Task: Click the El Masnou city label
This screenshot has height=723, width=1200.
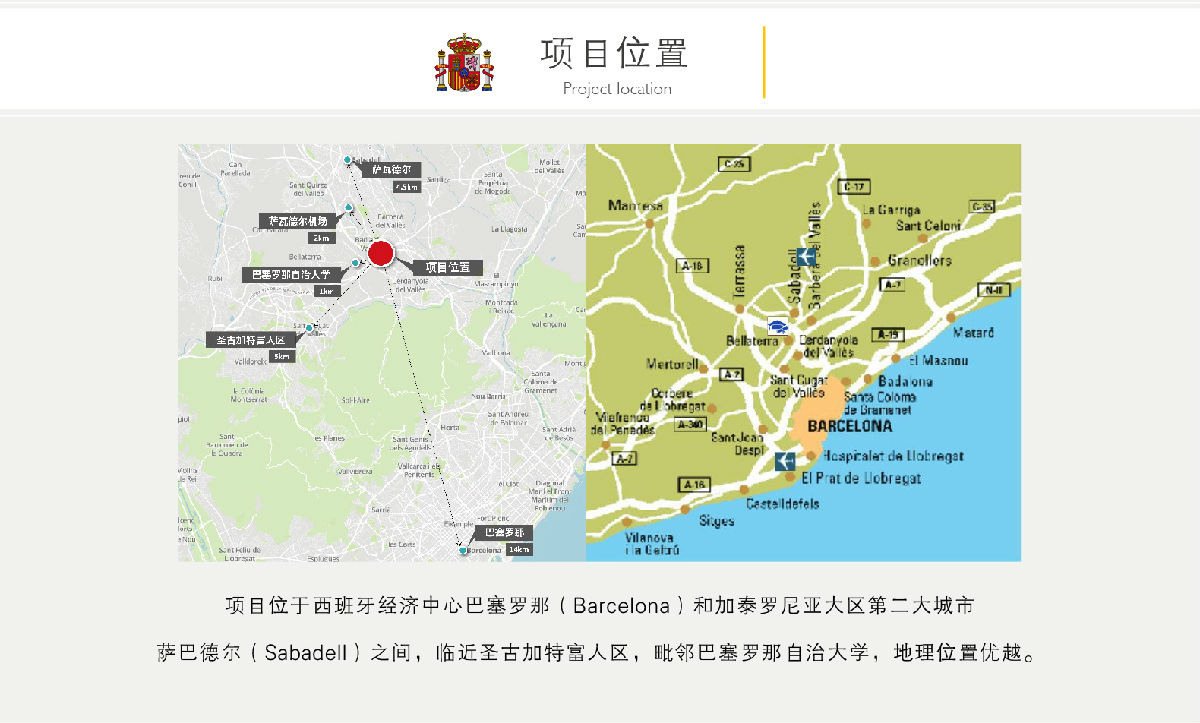Action: pyautogui.click(x=939, y=360)
